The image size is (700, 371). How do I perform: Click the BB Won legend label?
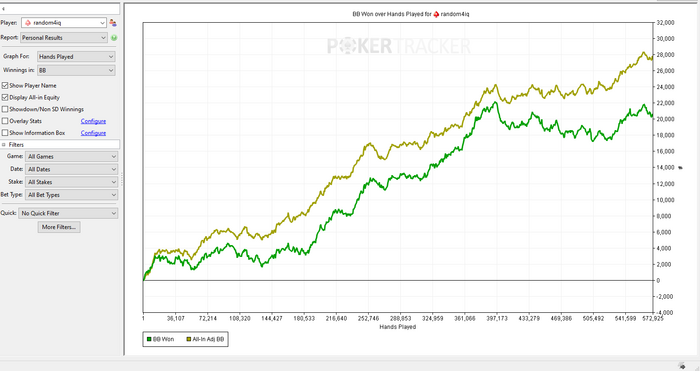pyautogui.click(x=163, y=339)
